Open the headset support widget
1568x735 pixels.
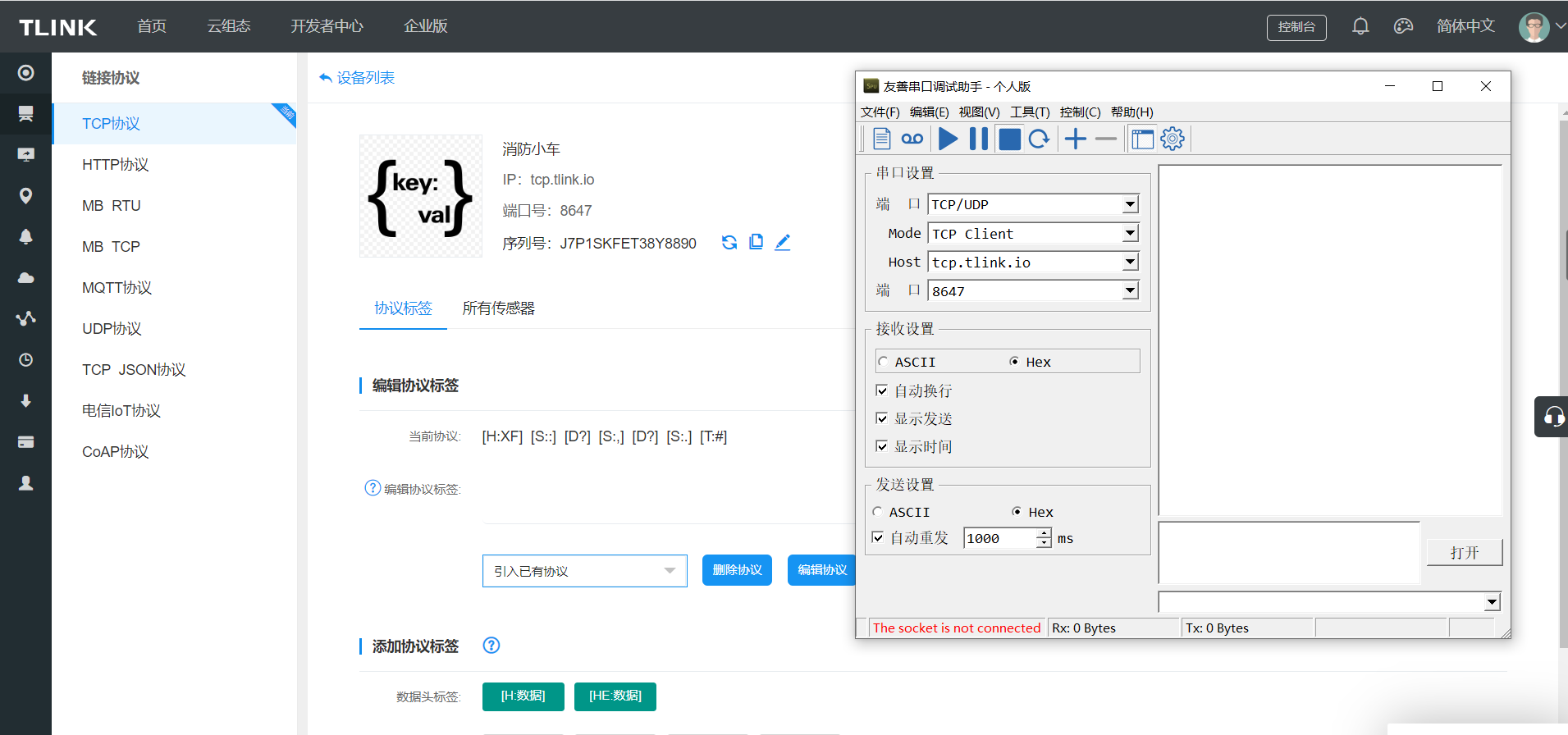[1553, 417]
